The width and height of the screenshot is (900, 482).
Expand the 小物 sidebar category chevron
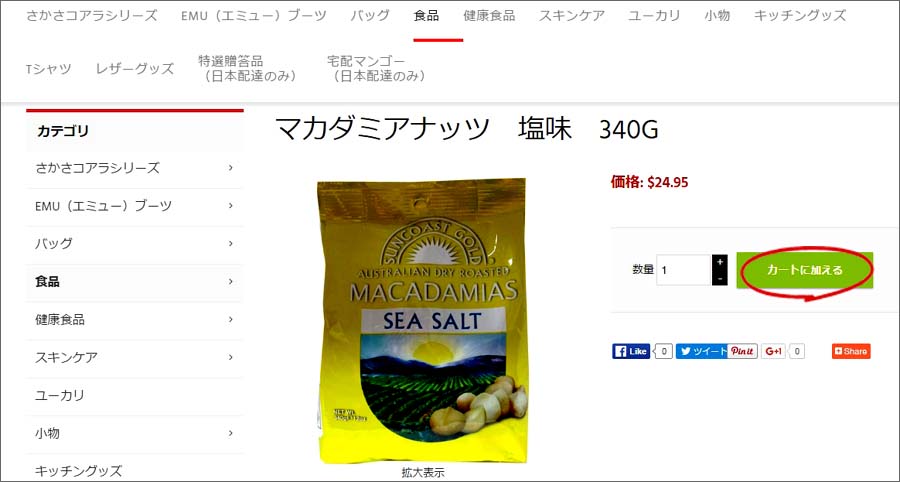coord(231,433)
